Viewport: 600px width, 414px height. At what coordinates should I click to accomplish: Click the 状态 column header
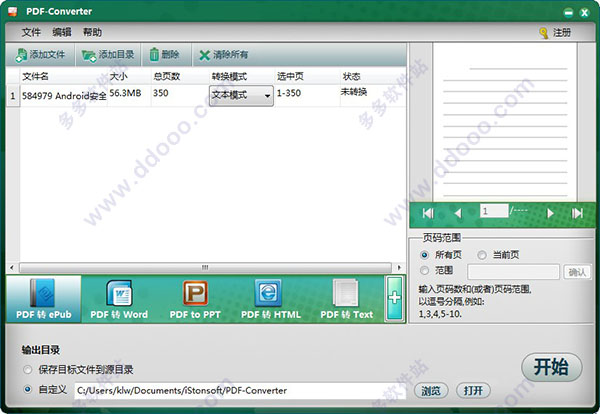point(373,76)
